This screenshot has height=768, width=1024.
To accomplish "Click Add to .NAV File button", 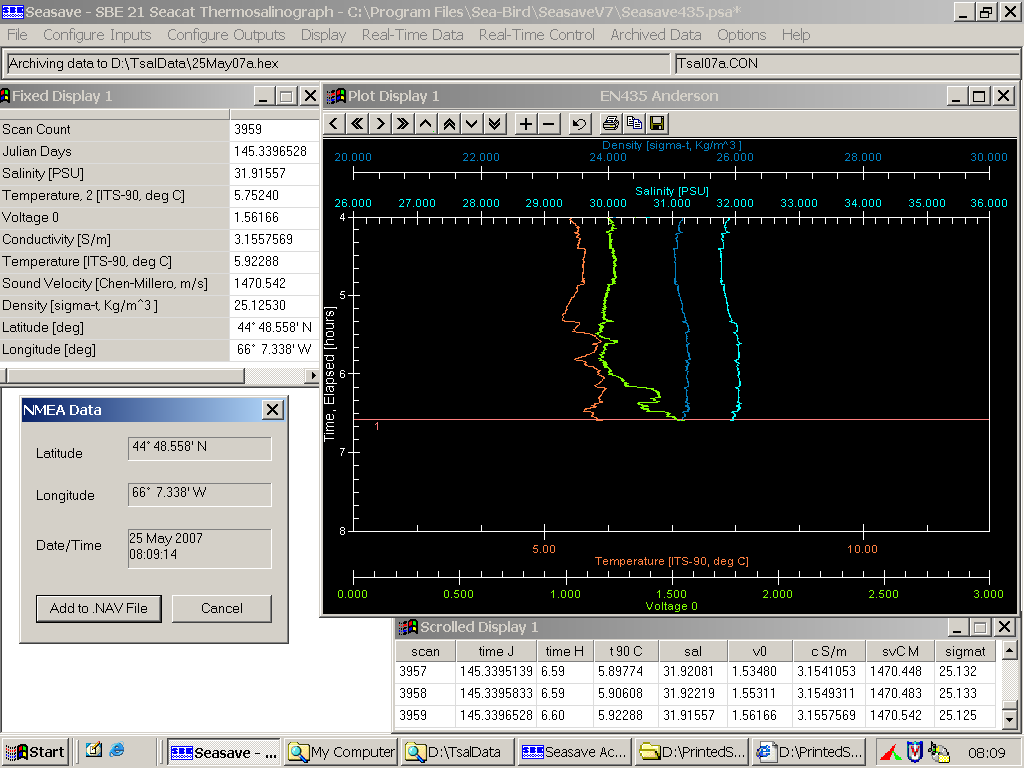I will tap(99, 608).
